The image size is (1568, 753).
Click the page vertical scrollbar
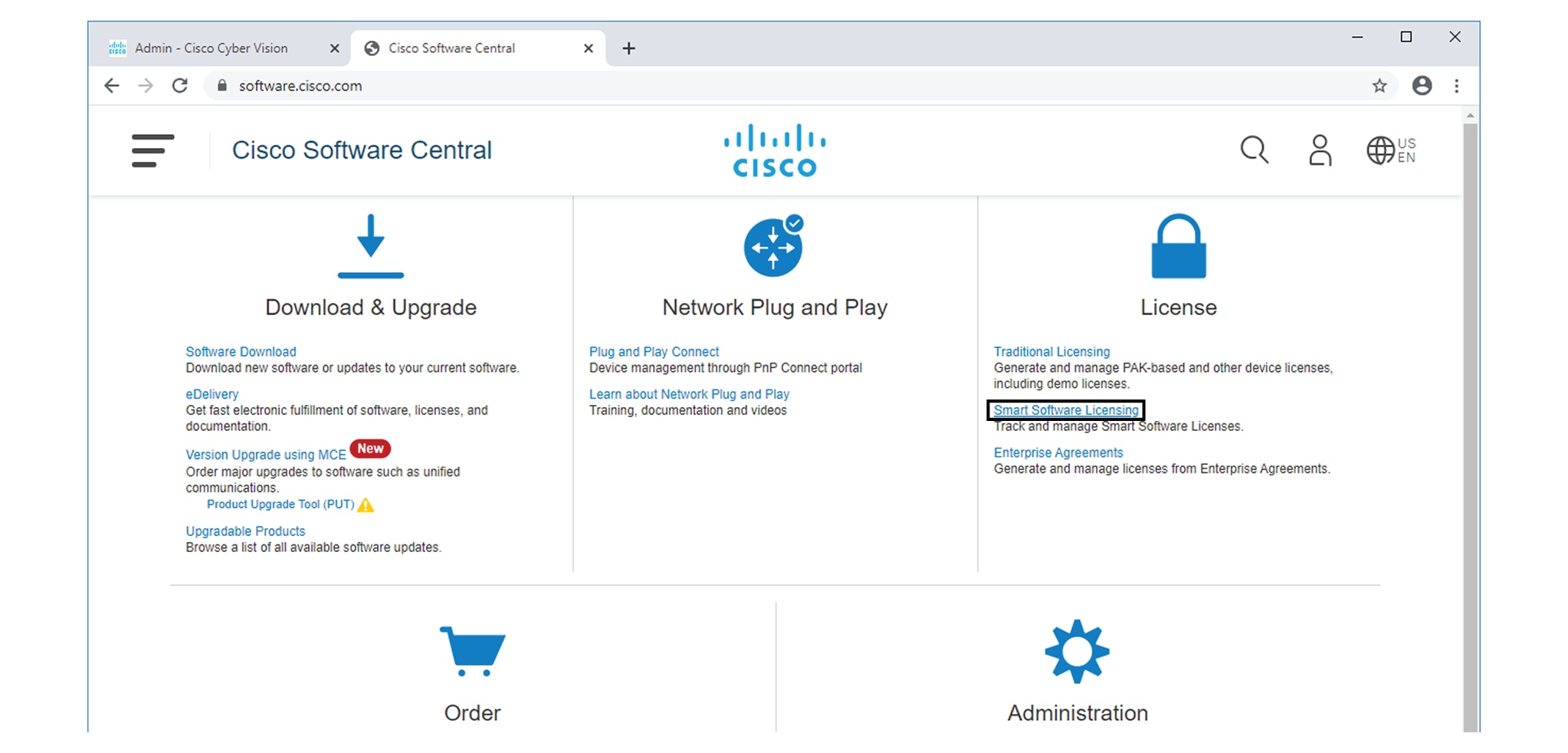[x=1470, y=426]
